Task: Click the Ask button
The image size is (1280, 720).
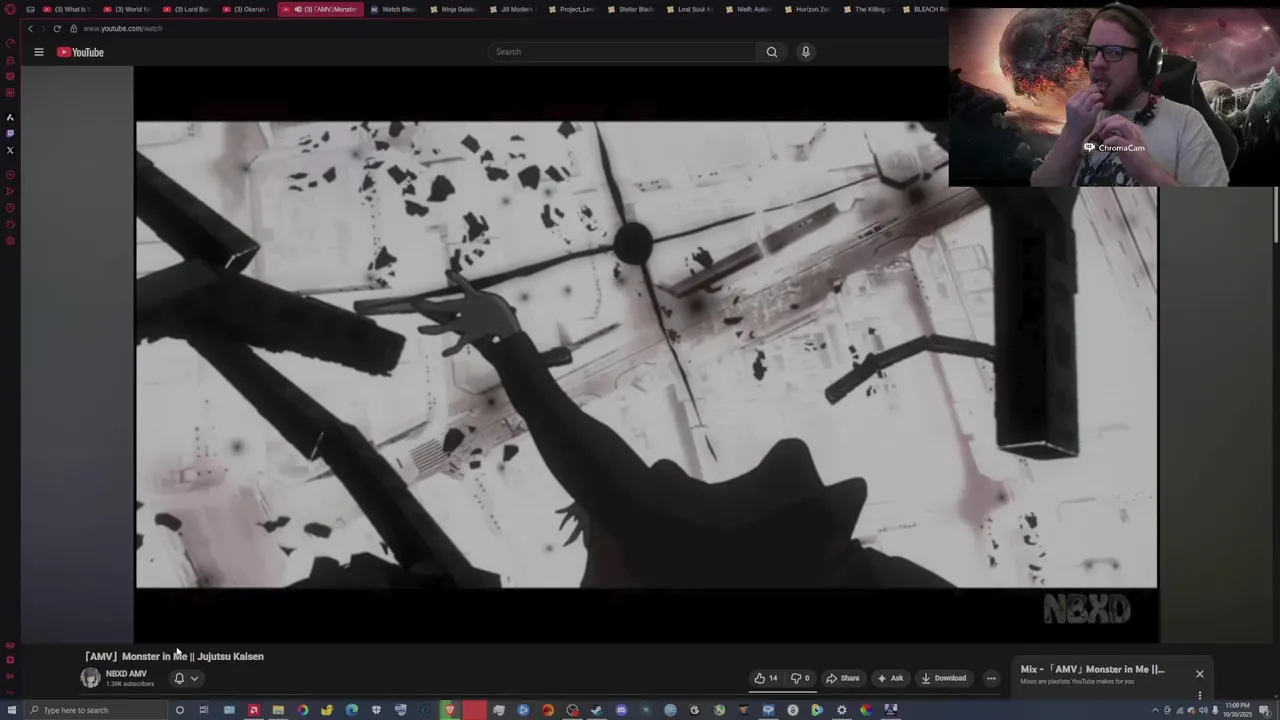Action: point(890,678)
